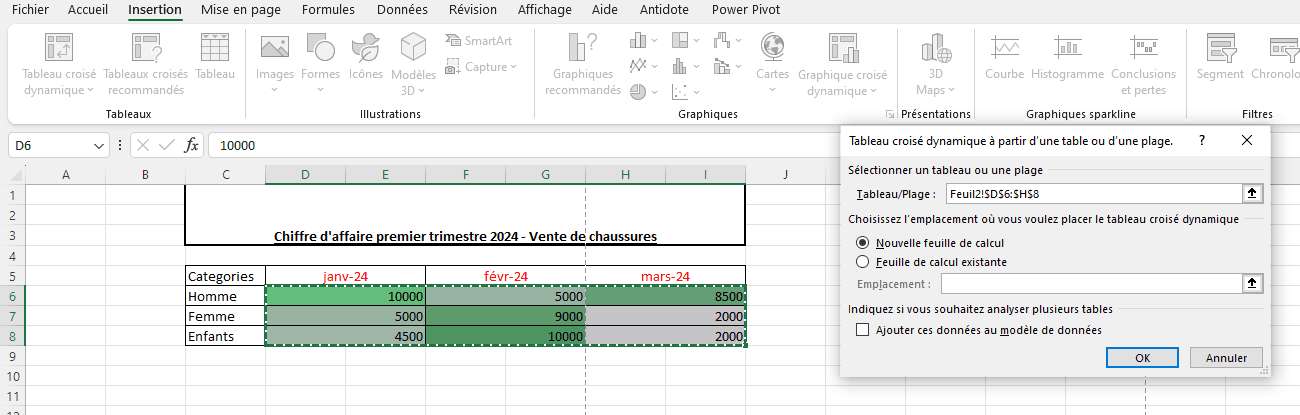This screenshot has height=415, width=1300.
Task: Click the Segment filter icon
Action: click(x=1220, y=47)
